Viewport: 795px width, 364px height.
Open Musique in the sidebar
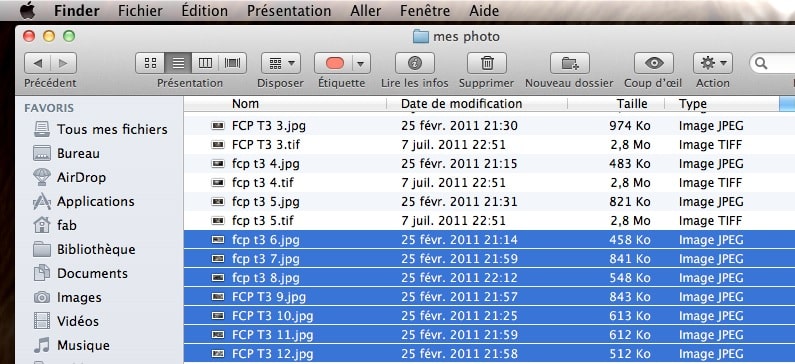click(70, 345)
